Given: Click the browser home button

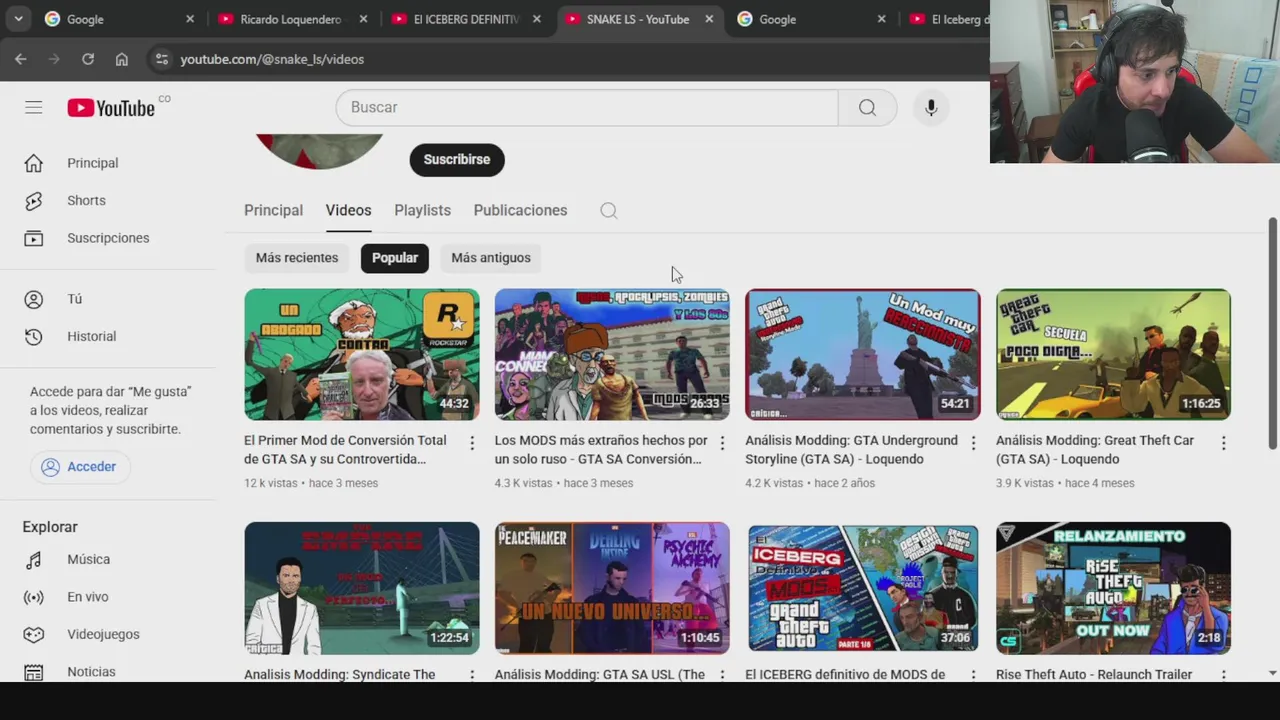Looking at the screenshot, I should coord(122,59).
